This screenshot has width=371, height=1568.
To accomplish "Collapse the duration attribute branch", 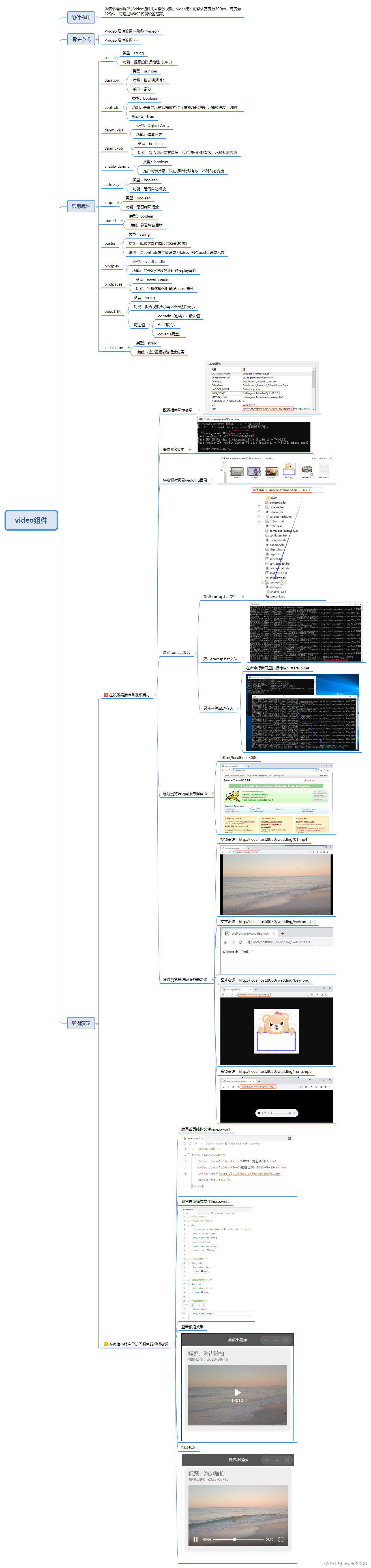I will pyautogui.click(x=125, y=80).
